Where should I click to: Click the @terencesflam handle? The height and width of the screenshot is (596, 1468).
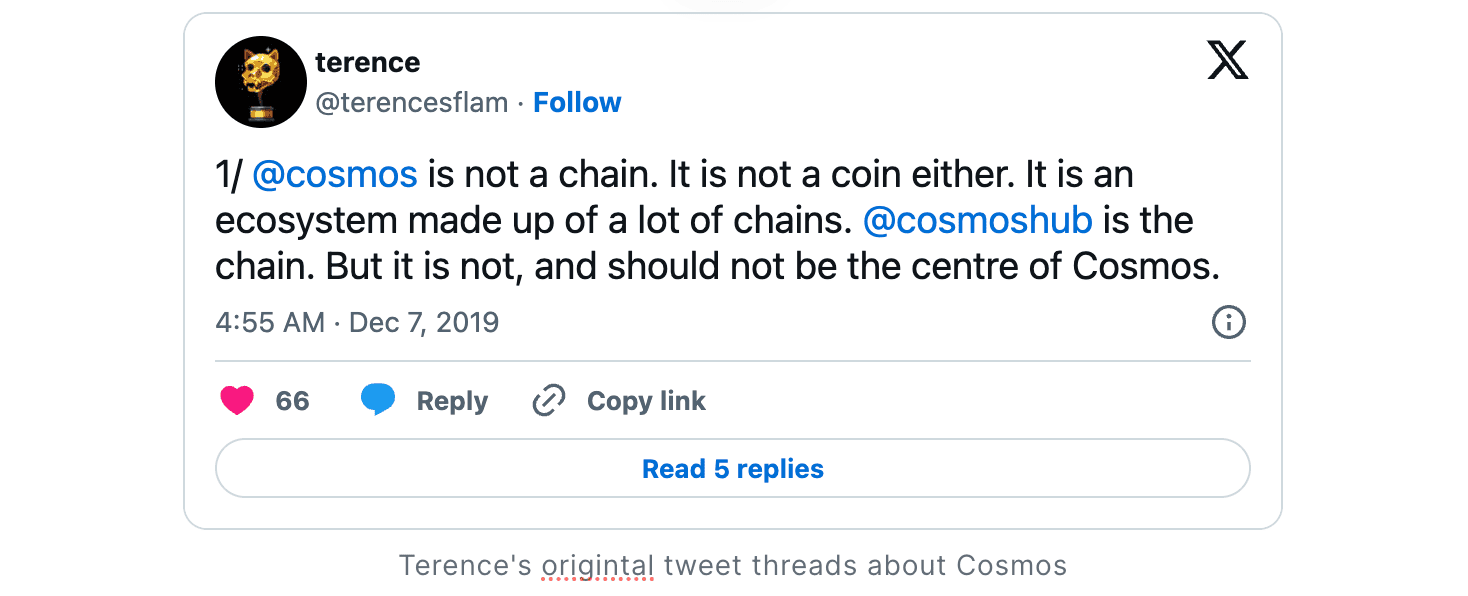412,102
